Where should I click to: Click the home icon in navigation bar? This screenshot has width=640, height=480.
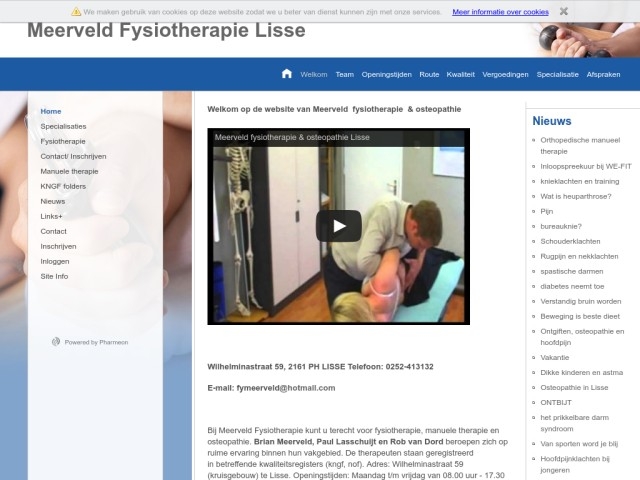[x=287, y=74]
